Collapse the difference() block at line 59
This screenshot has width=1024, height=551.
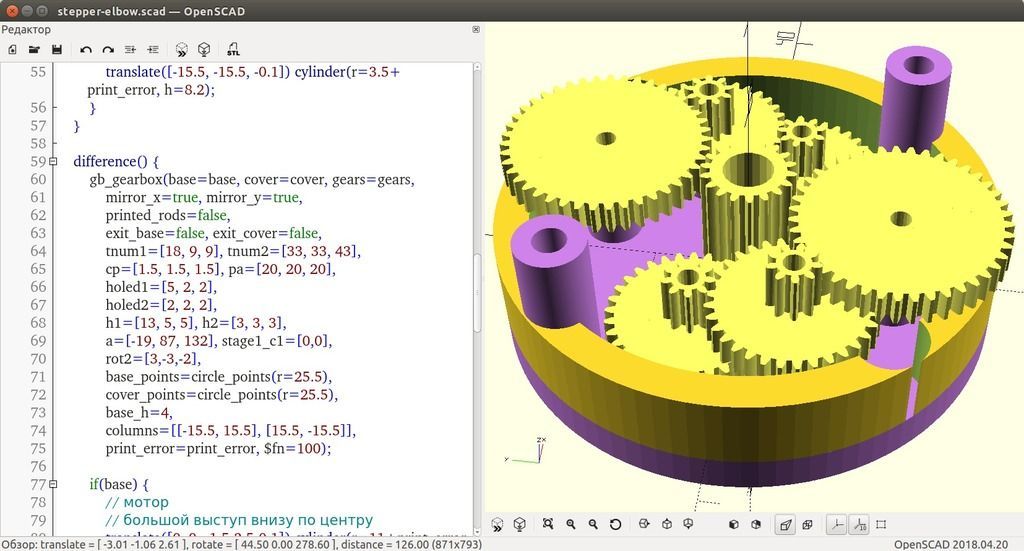click(53, 161)
